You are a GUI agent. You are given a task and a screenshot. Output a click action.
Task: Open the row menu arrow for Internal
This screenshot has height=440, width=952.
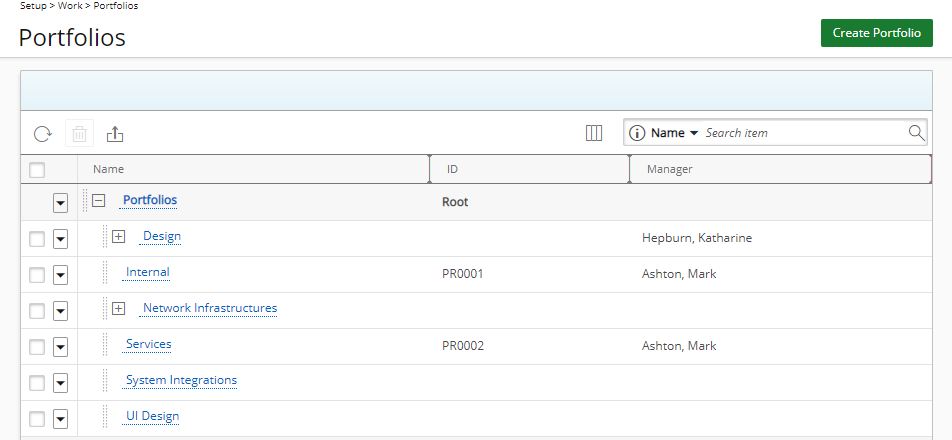click(x=60, y=276)
